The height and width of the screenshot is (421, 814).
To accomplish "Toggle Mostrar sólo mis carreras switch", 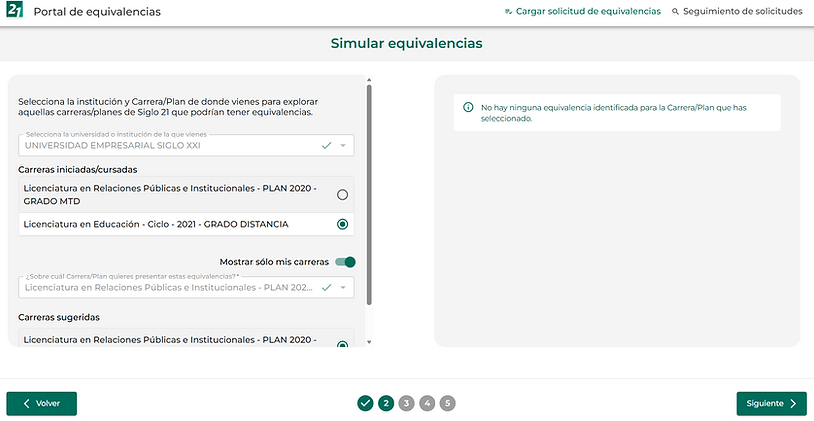I will click(x=345, y=262).
